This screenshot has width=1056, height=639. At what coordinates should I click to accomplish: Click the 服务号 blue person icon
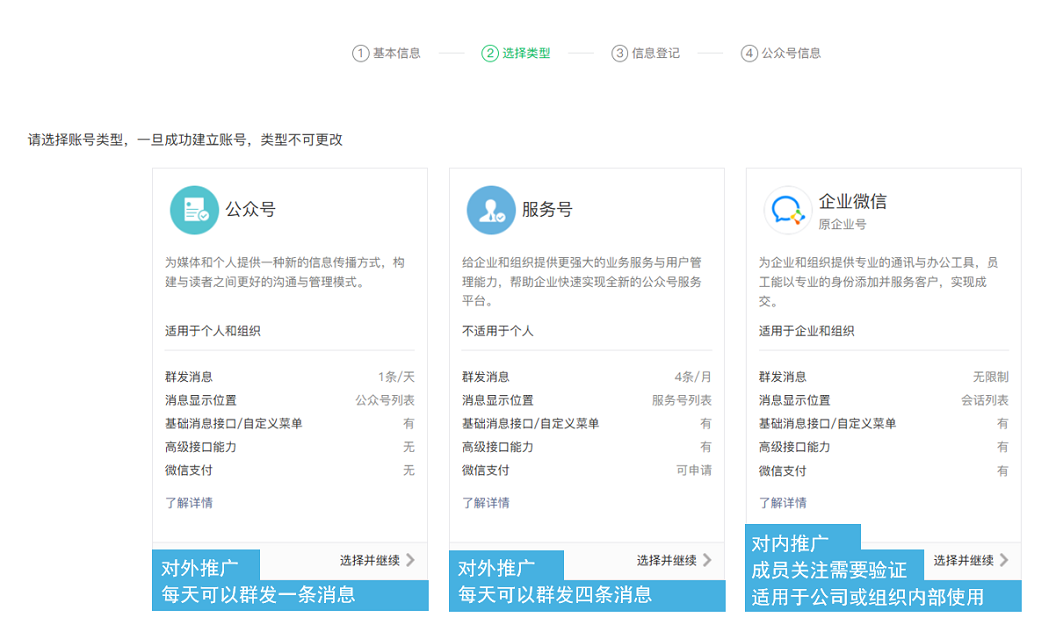click(491, 210)
